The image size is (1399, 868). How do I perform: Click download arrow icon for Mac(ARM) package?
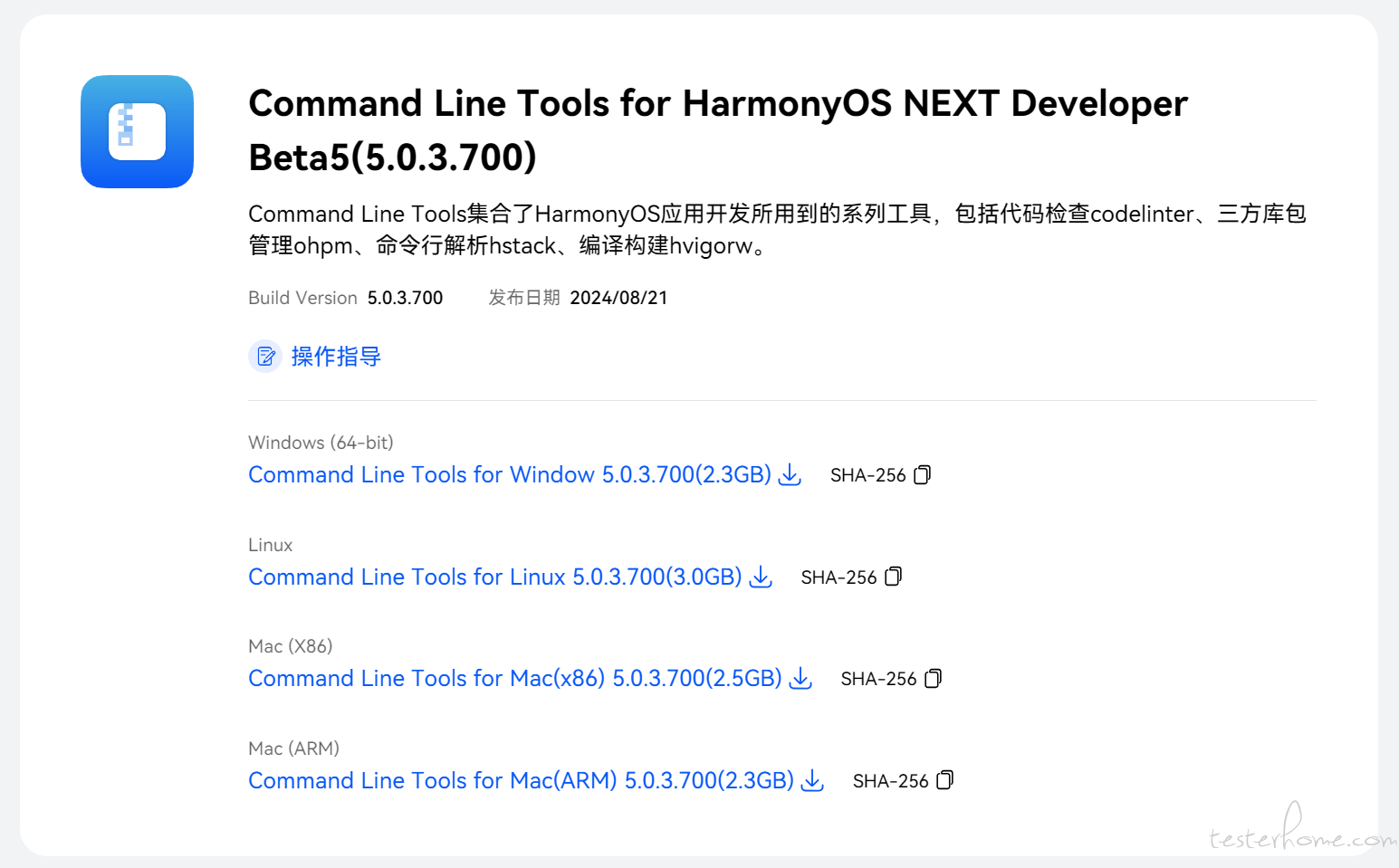(x=813, y=780)
